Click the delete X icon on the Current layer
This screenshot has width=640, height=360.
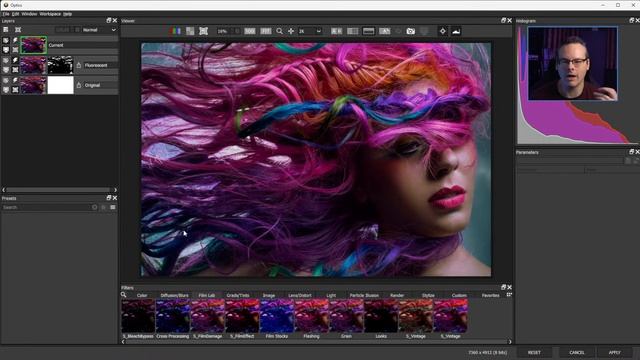[x=15, y=50]
